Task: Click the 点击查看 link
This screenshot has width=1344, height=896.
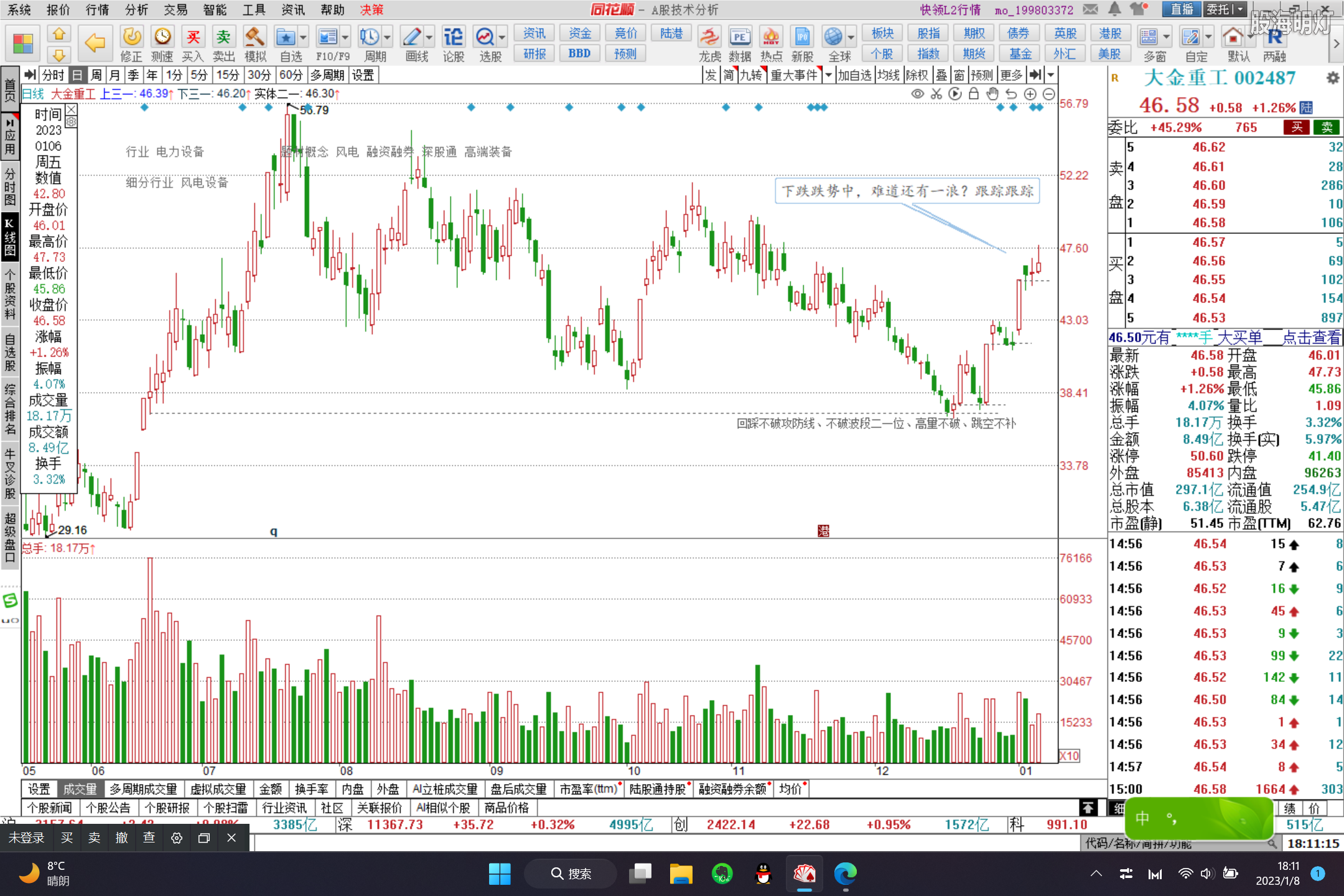Action: [x=1311, y=337]
